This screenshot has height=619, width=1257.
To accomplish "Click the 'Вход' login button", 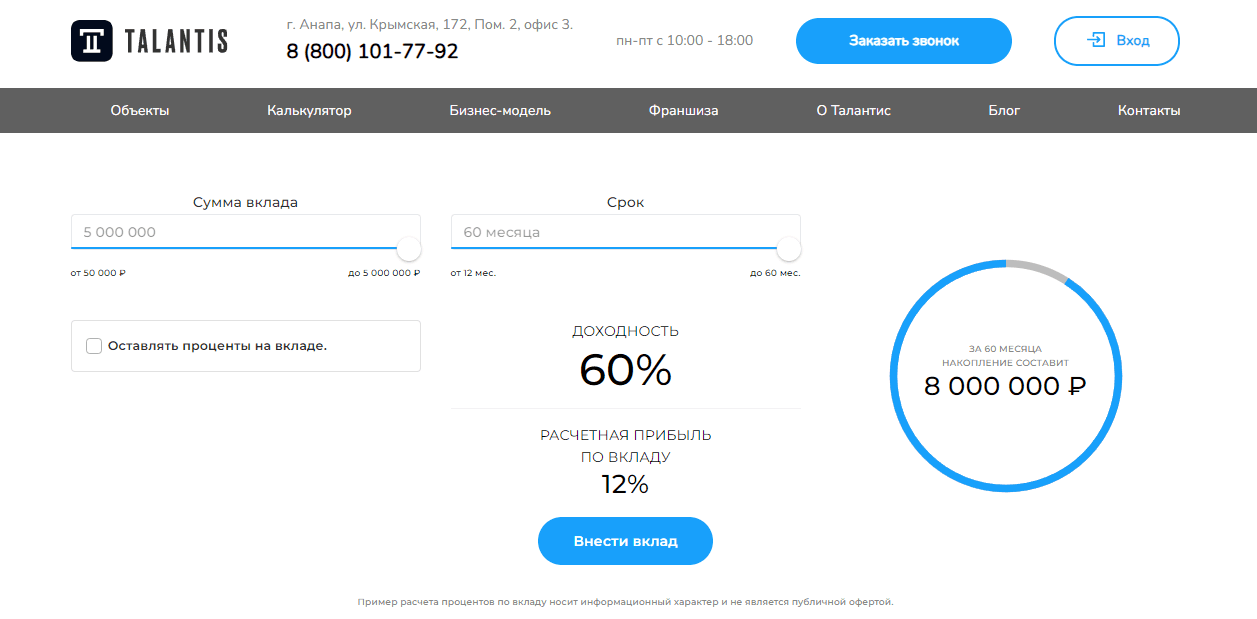I will click(x=1116, y=41).
